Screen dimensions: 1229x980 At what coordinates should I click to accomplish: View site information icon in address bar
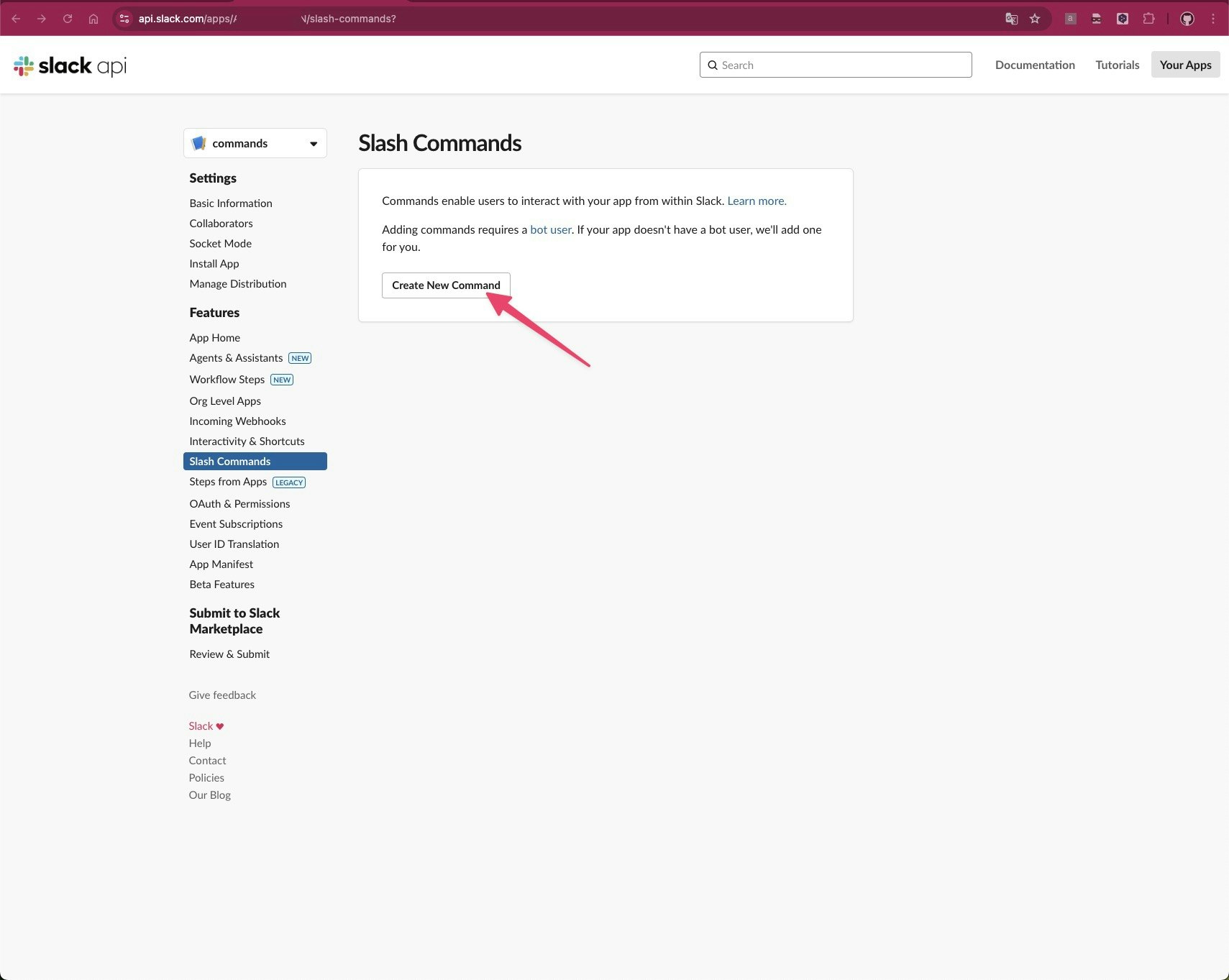point(124,19)
